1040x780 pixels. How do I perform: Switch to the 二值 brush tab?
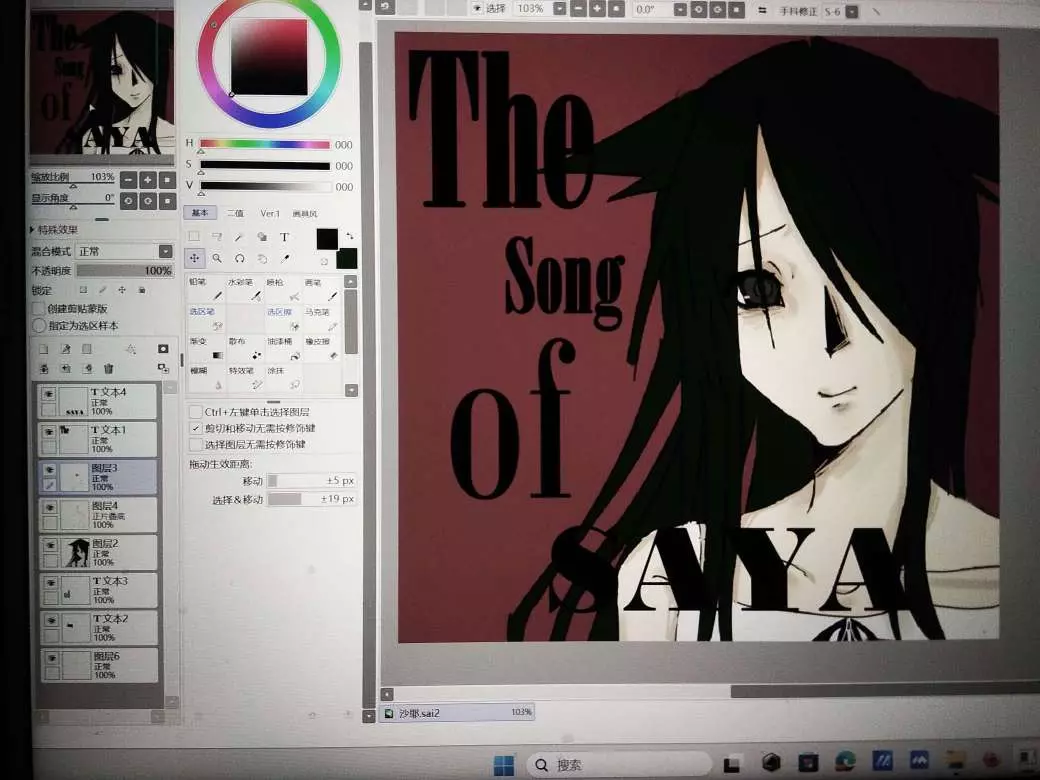coord(235,213)
